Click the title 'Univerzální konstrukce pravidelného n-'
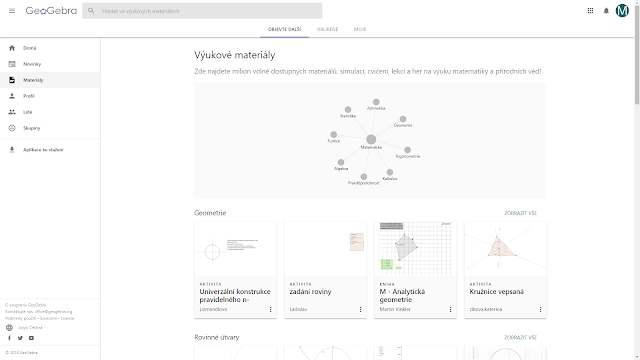 [235, 296]
